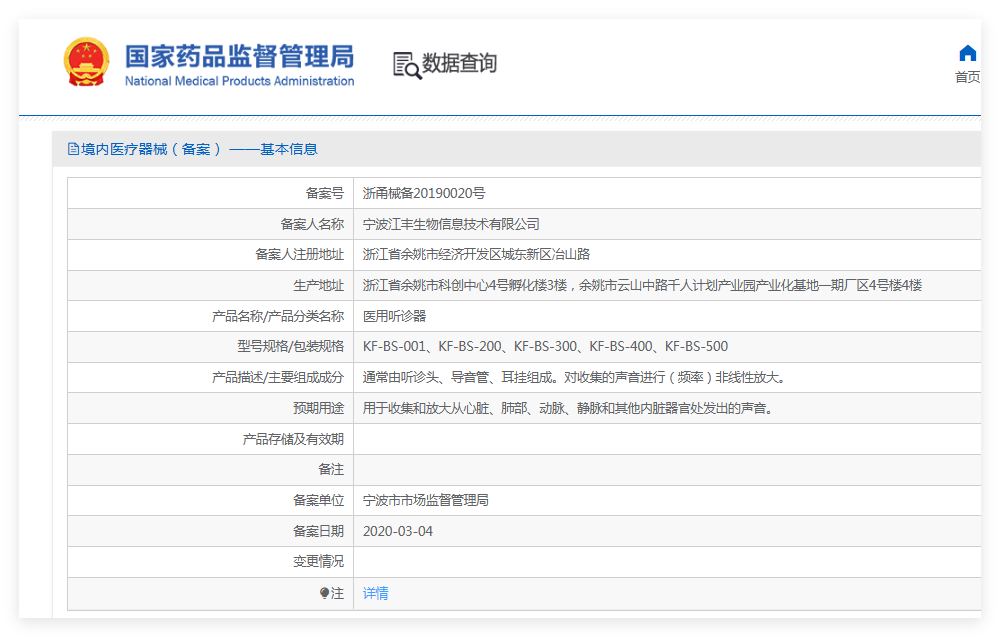Screen dimensions: 1000x637
Task: Click the 备案日期 label cell
Action: (210, 531)
